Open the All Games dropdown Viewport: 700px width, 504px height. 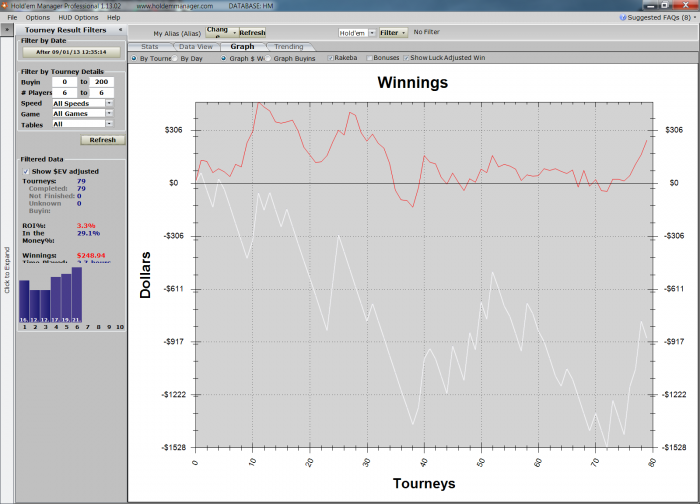(x=109, y=113)
